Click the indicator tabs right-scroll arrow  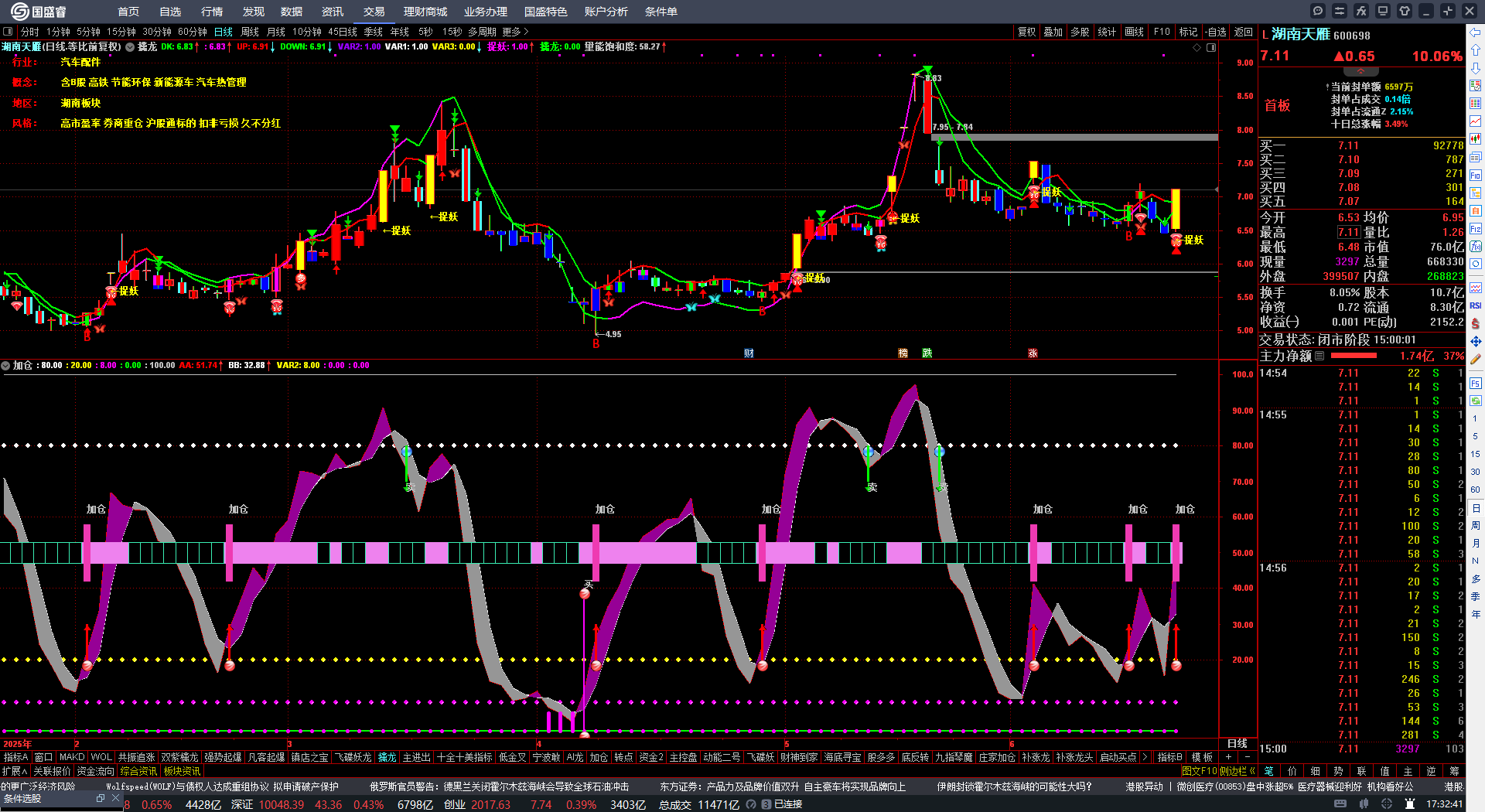(1145, 757)
